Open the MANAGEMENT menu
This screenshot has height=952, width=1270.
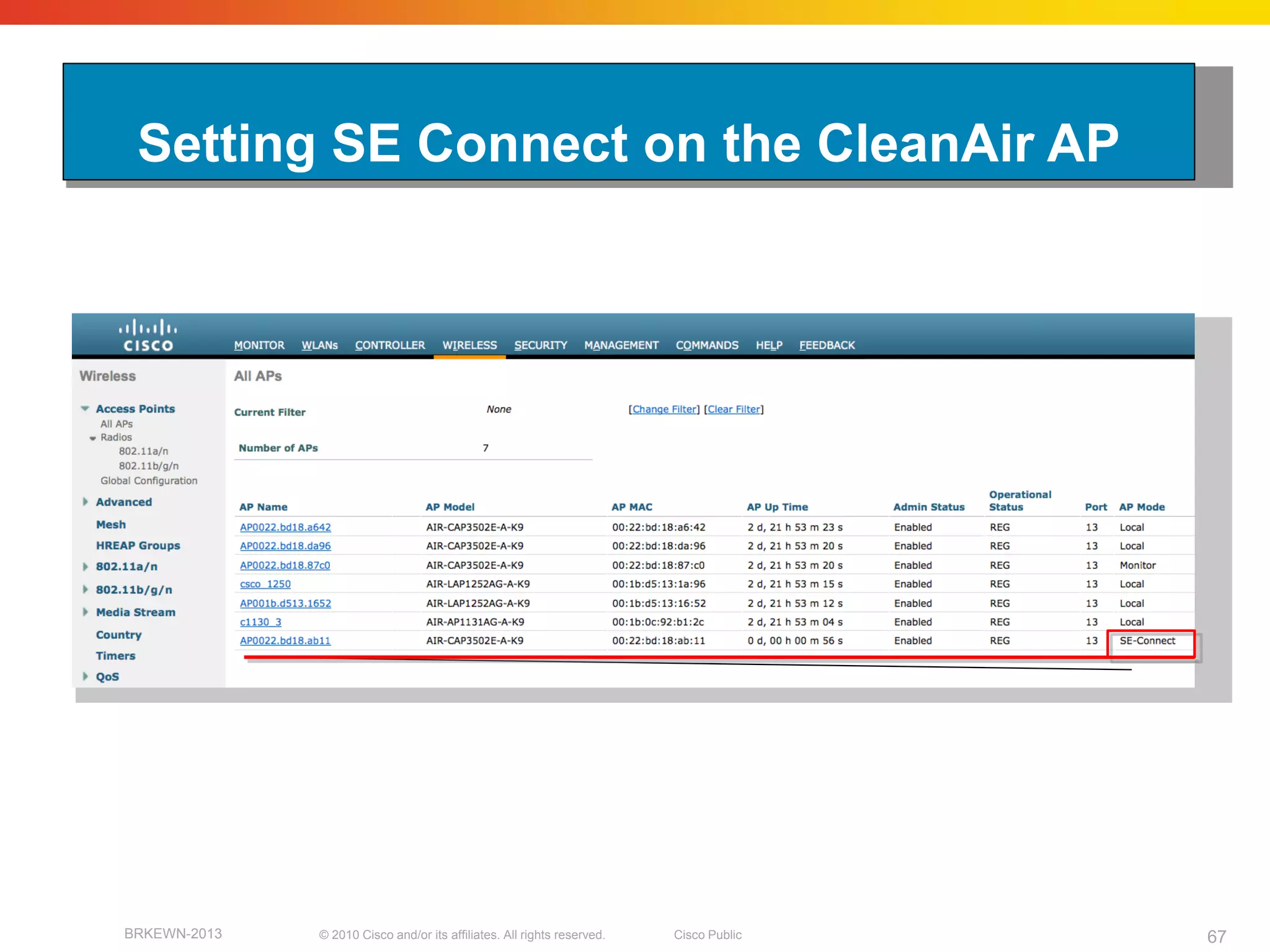point(621,345)
